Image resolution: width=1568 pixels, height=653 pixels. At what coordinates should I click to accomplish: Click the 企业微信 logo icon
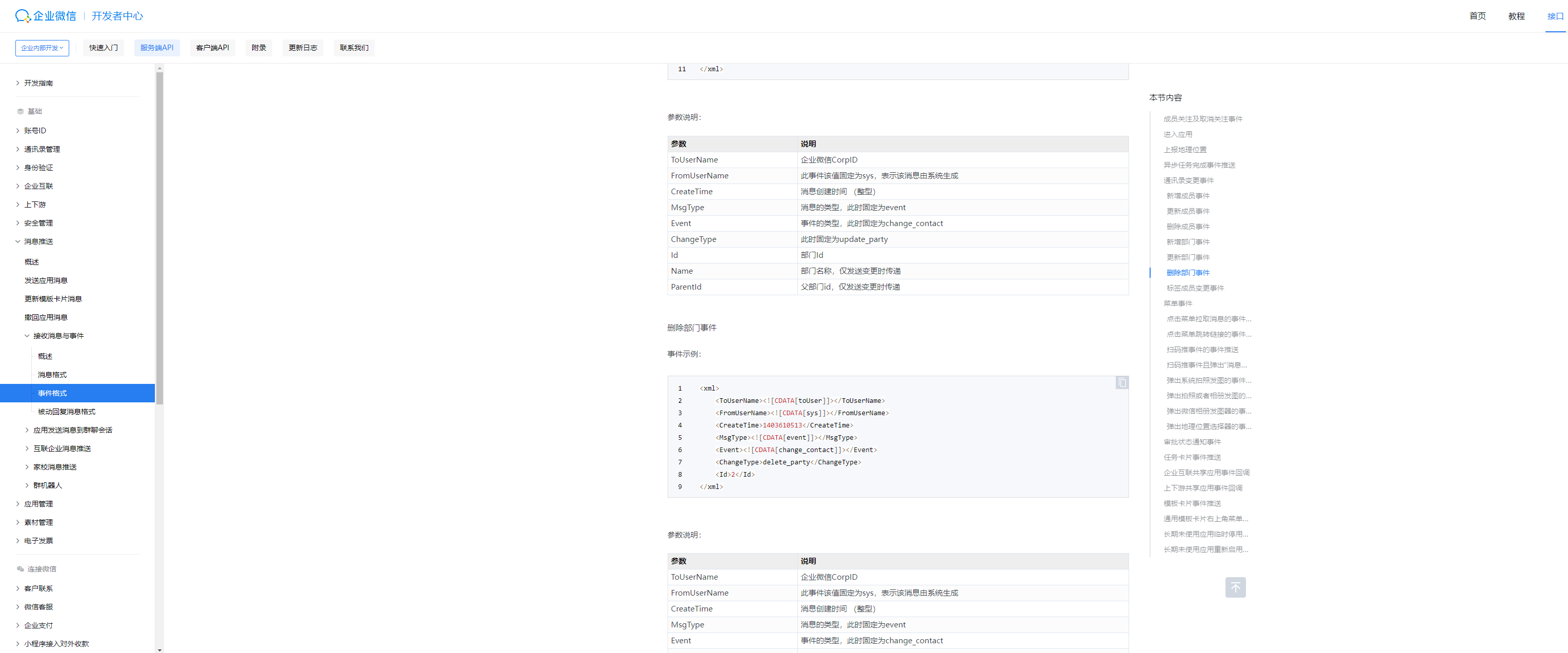tap(23, 16)
